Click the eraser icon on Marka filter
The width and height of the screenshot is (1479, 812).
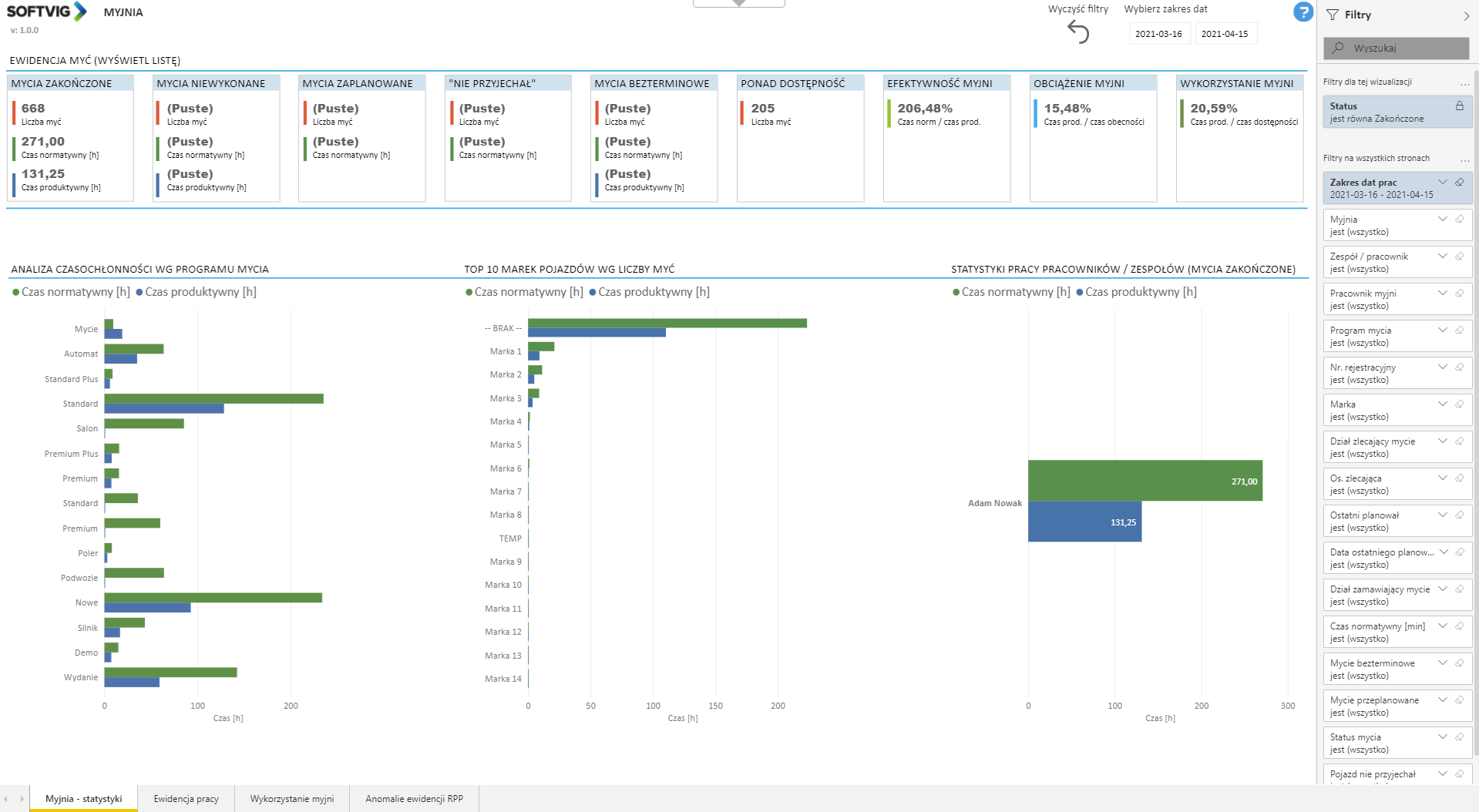tap(1459, 404)
